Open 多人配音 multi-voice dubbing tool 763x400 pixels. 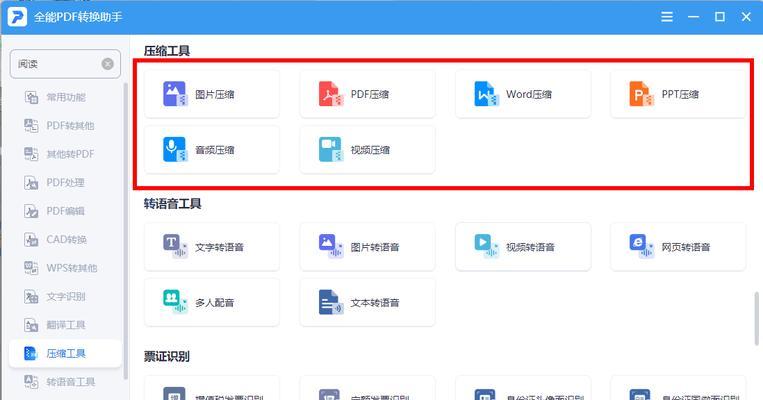[x=212, y=302]
